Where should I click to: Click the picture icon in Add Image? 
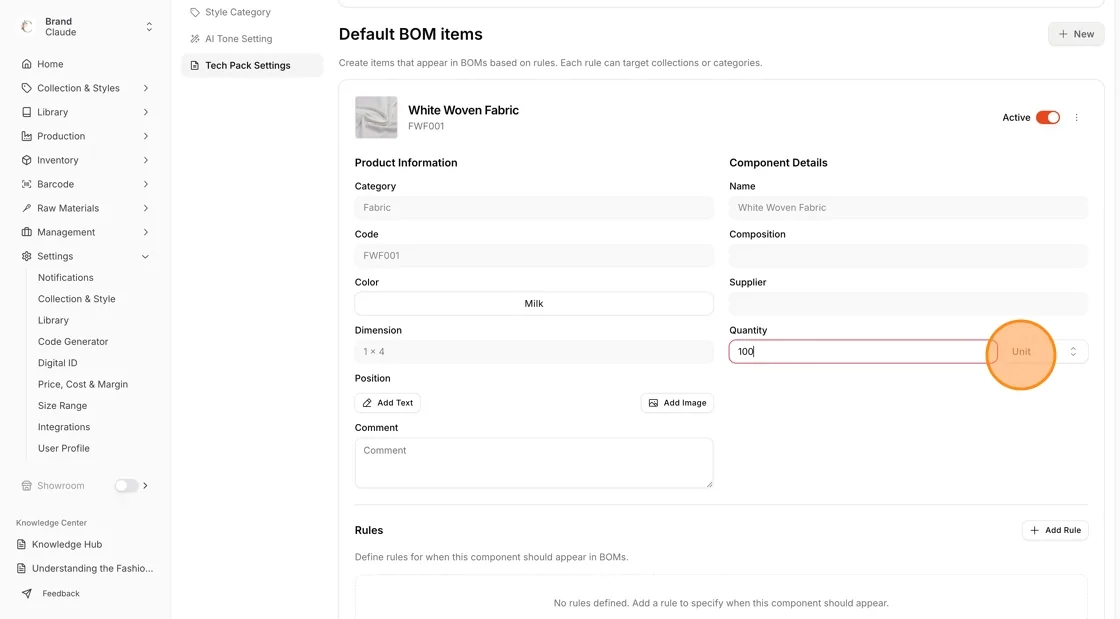pyautogui.click(x=653, y=403)
